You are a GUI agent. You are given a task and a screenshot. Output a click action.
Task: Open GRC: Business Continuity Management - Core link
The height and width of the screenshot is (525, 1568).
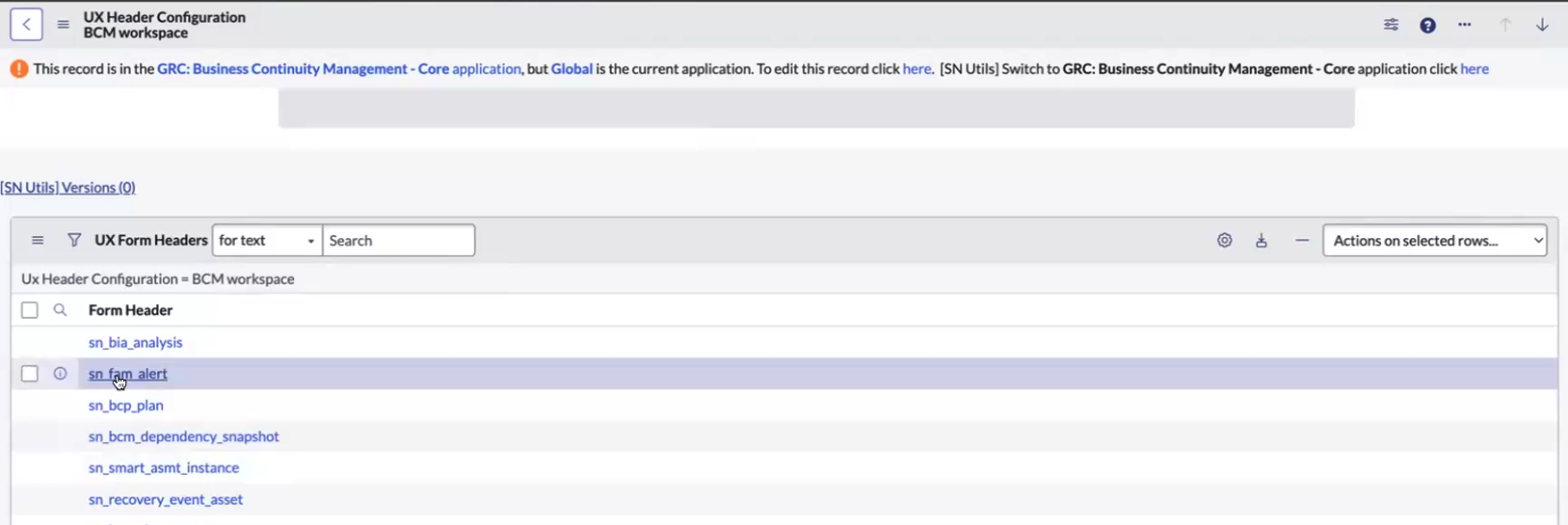303,69
